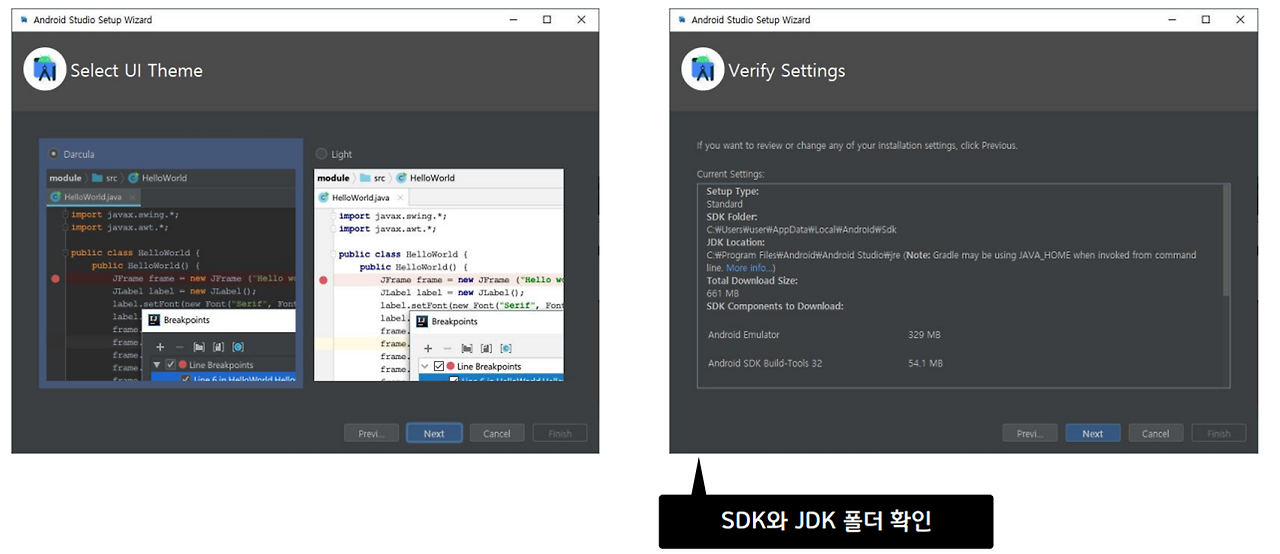
Task: Click the HelloWorld class icon in Light breadcrumb
Action: pos(401,178)
